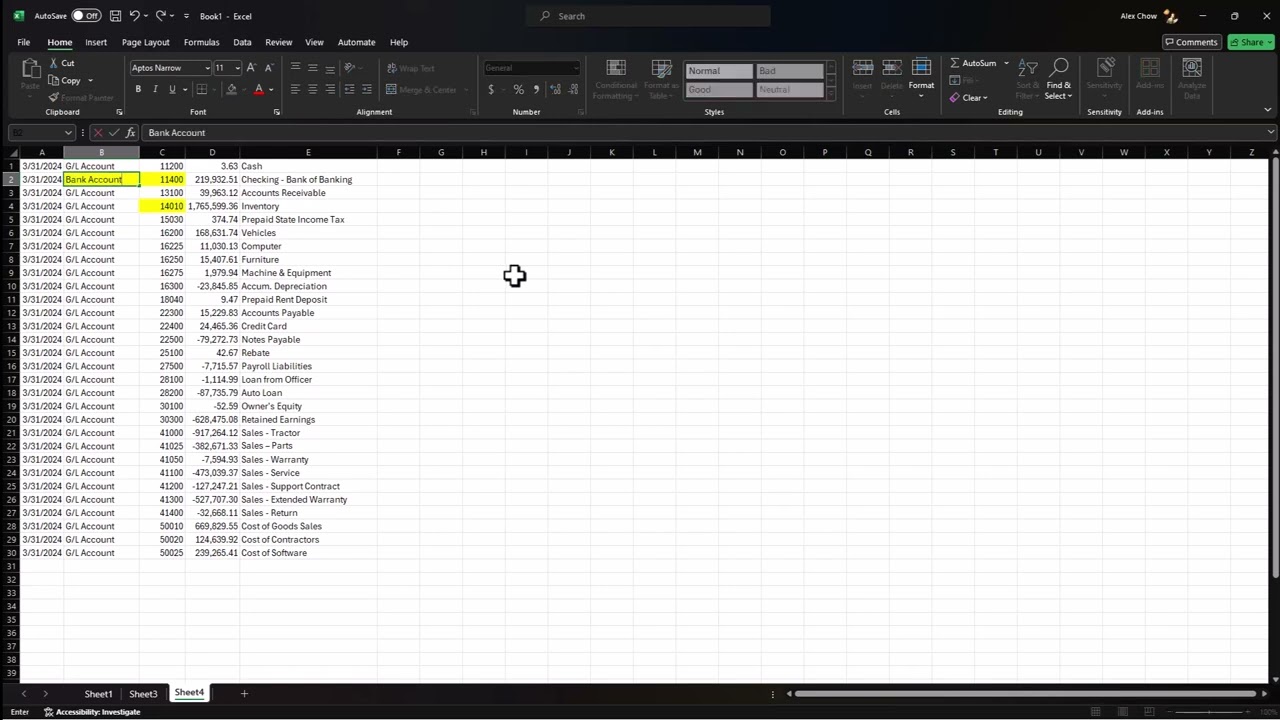This screenshot has width=1280, height=720.
Task: Click the Save icon in title bar
Action: [116, 16]
